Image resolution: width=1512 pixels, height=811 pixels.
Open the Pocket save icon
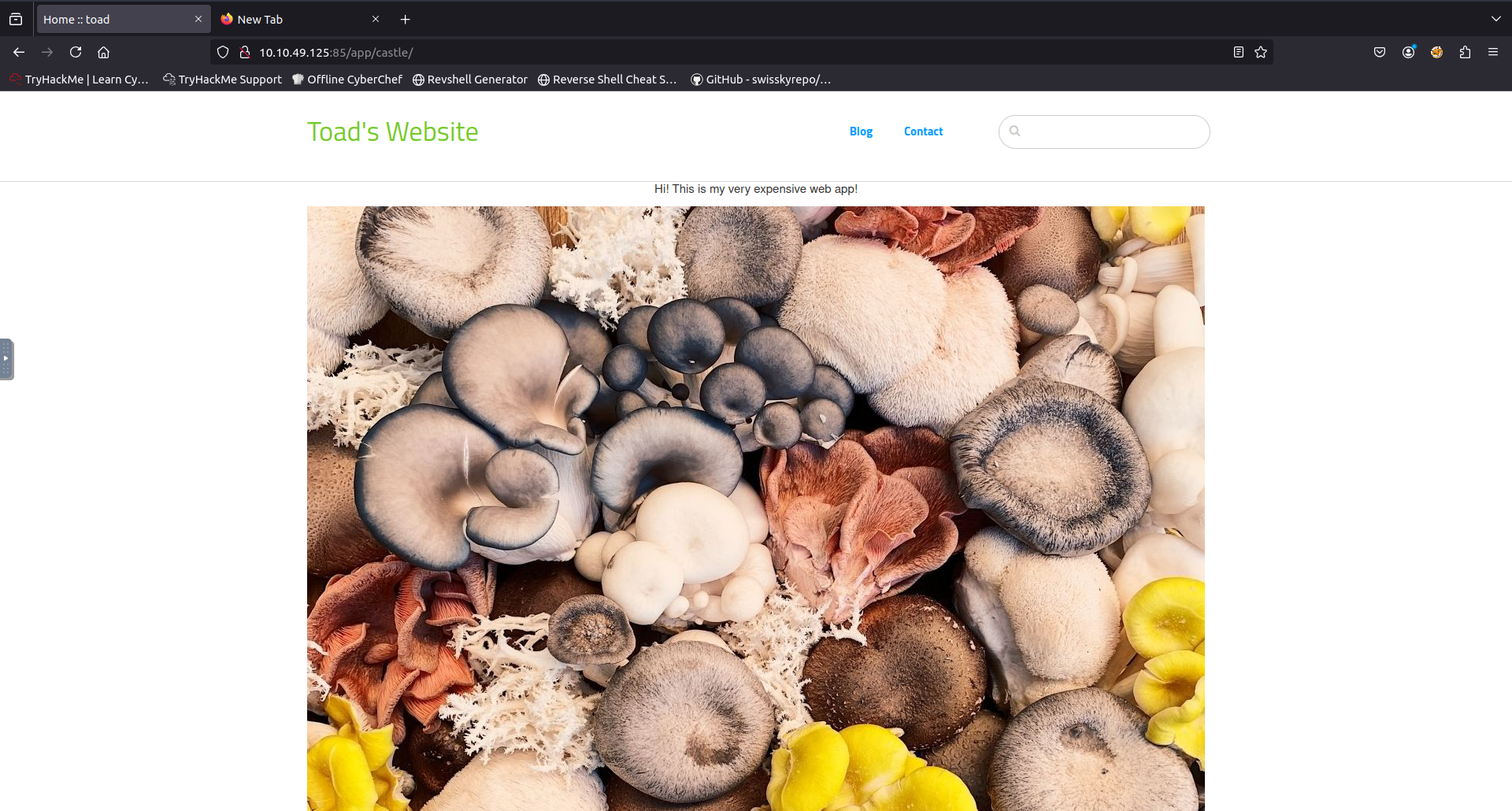pos(1380,52)
